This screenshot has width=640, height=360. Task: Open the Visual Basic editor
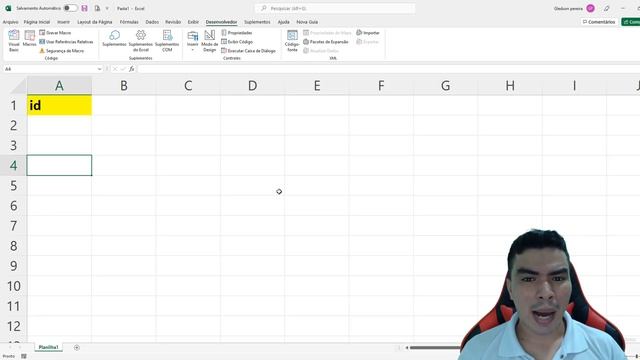click(x=14, y=41)
